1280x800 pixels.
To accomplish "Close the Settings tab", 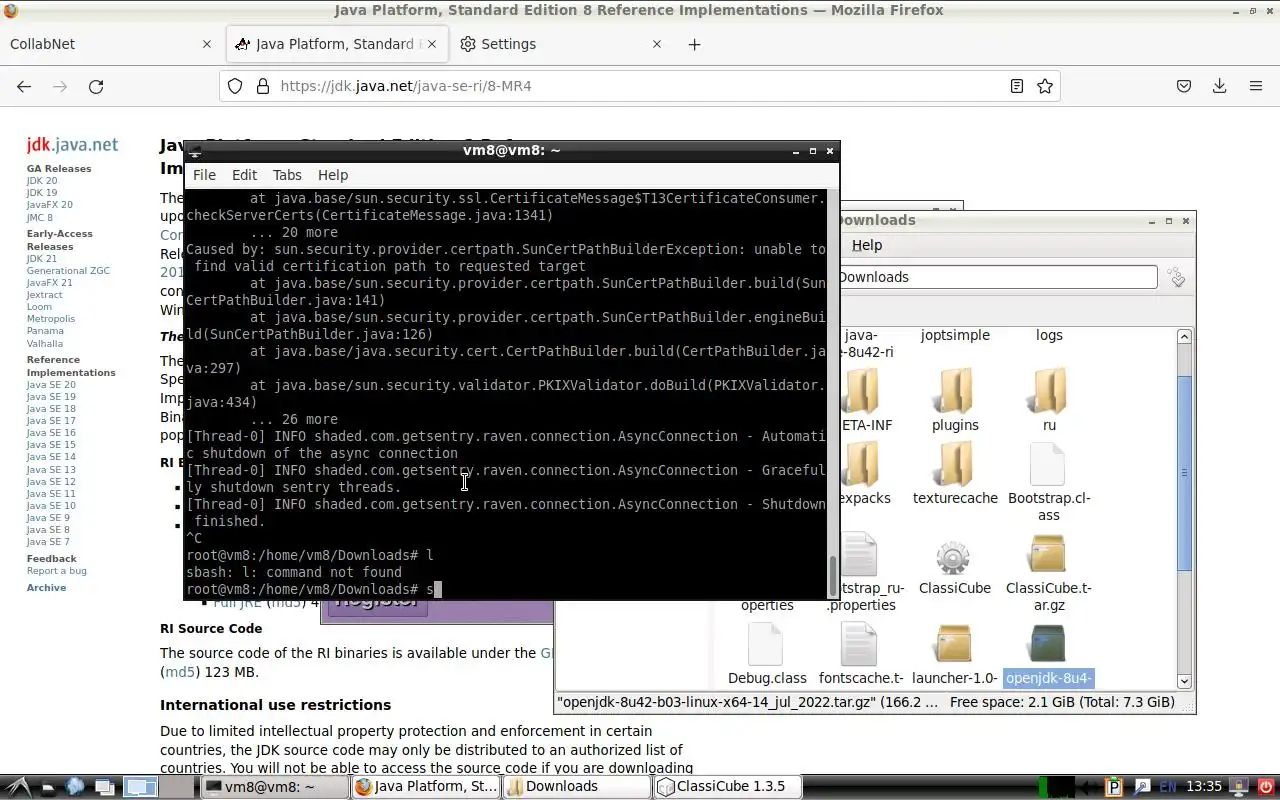I will [x=657, y=44].
